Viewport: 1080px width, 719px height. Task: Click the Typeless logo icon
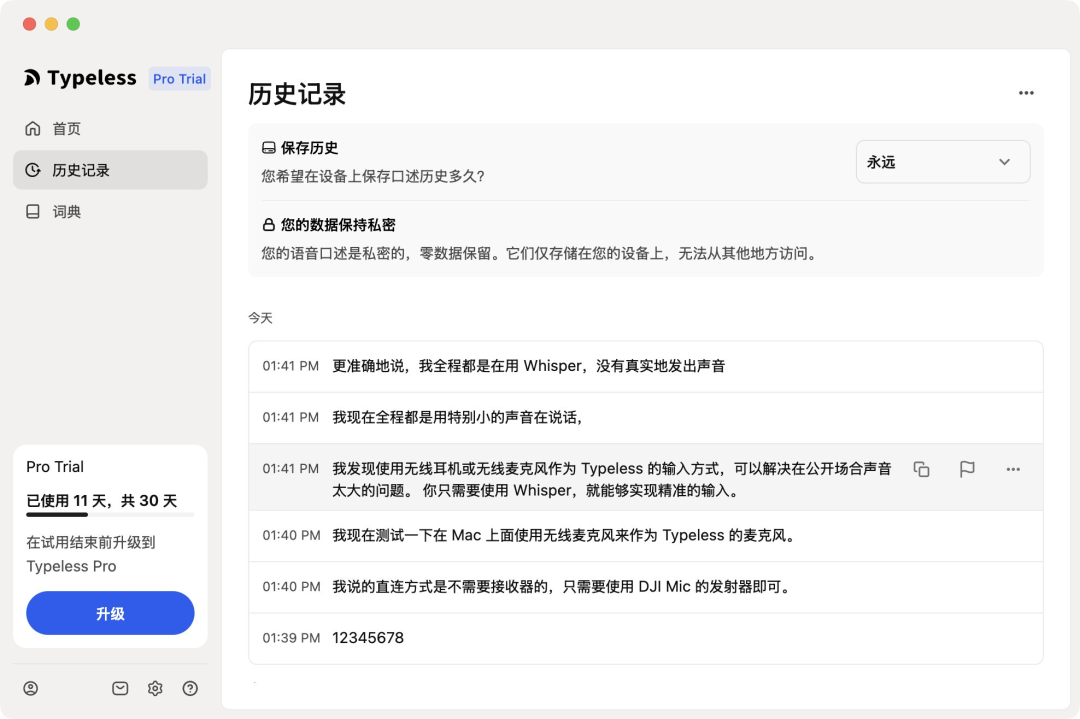point(32,79)
